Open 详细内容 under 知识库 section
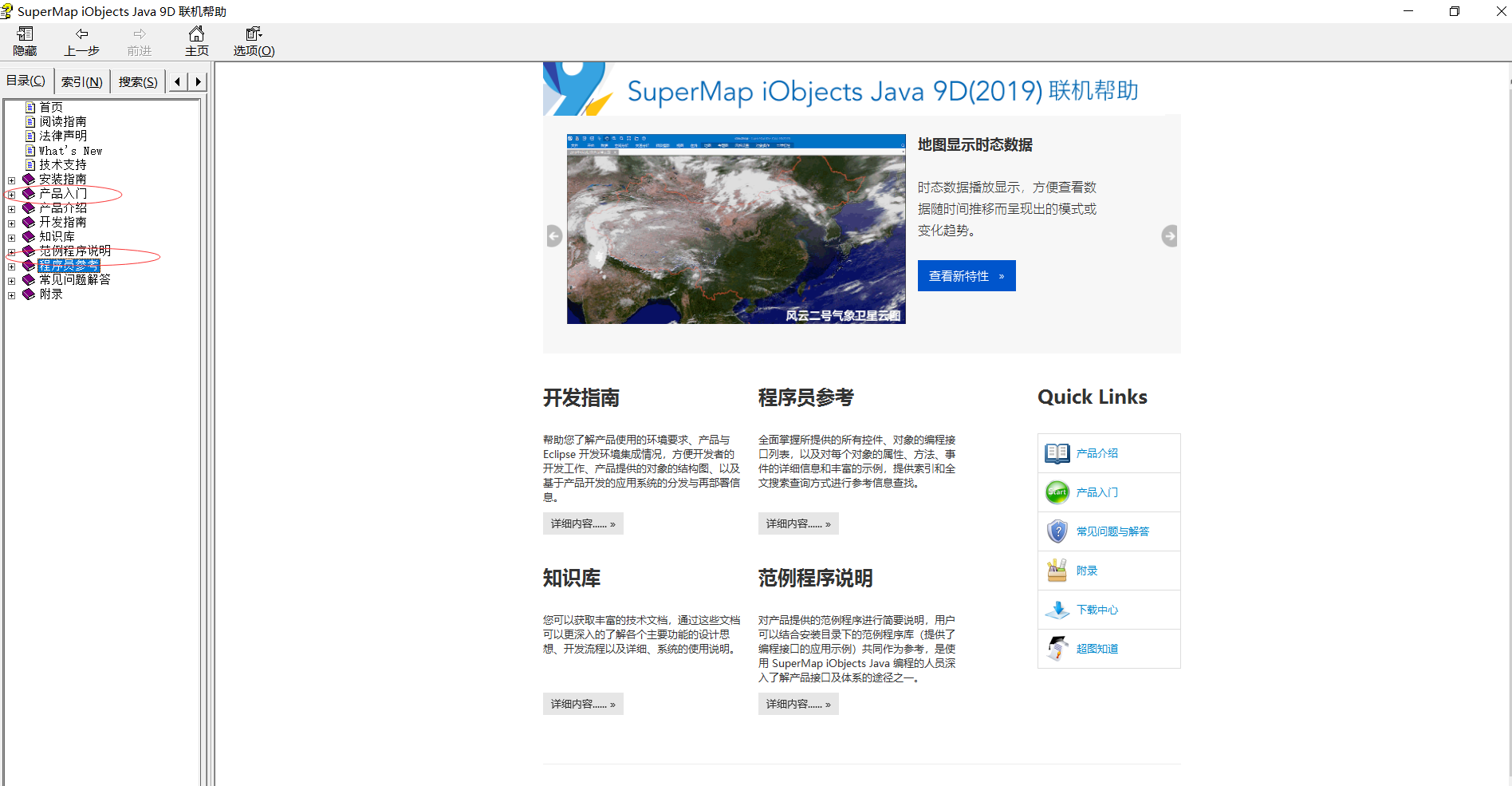The image size is (1512, 786). pos(583,704)
